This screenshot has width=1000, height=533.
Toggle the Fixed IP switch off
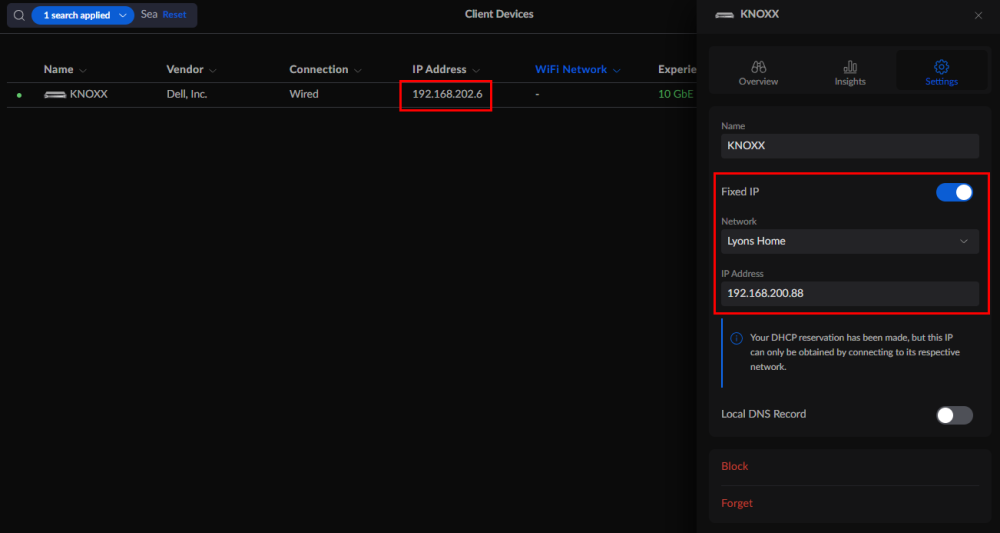pyautogui.click(x=954, y=192)
